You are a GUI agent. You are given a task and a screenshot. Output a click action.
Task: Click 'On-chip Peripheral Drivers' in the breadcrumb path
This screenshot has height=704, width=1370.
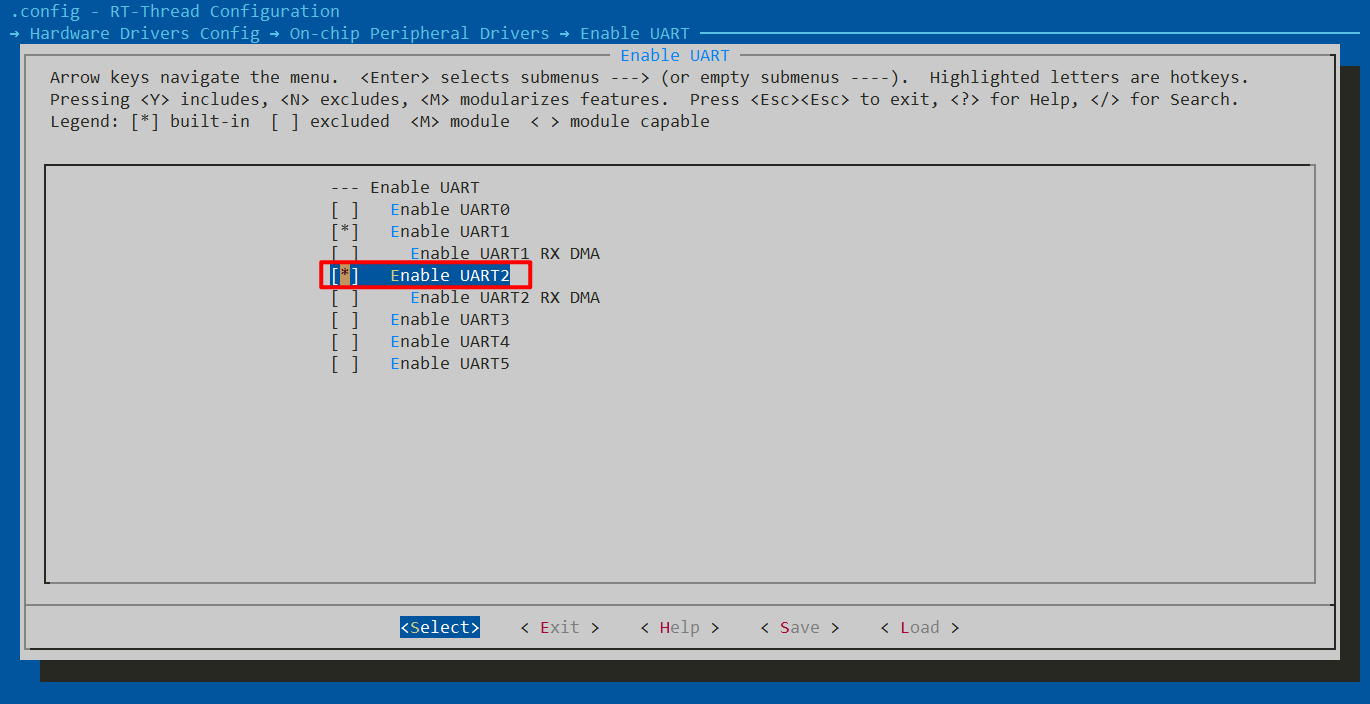point(420,33)
